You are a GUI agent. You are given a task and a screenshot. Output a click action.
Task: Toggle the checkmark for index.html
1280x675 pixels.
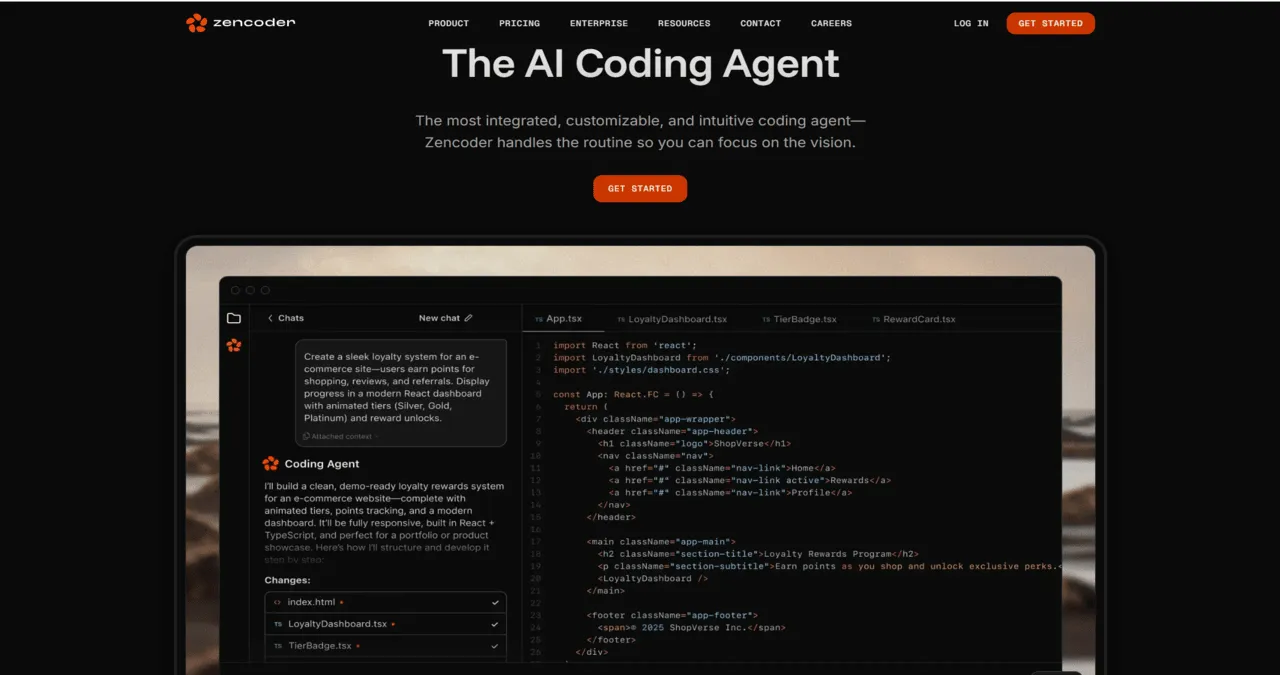493,601
